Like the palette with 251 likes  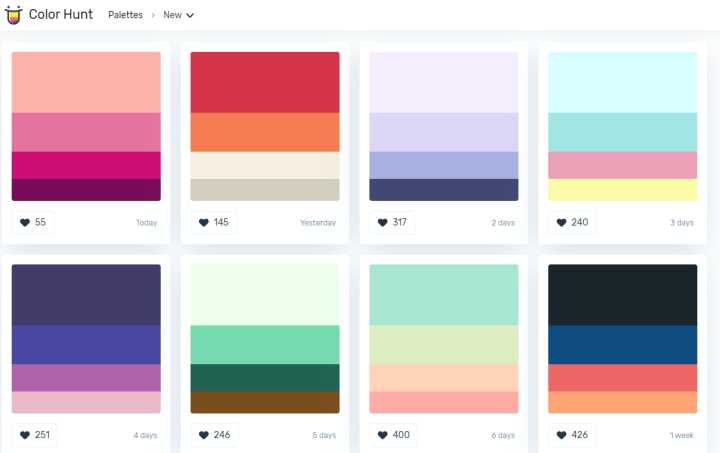35,435
